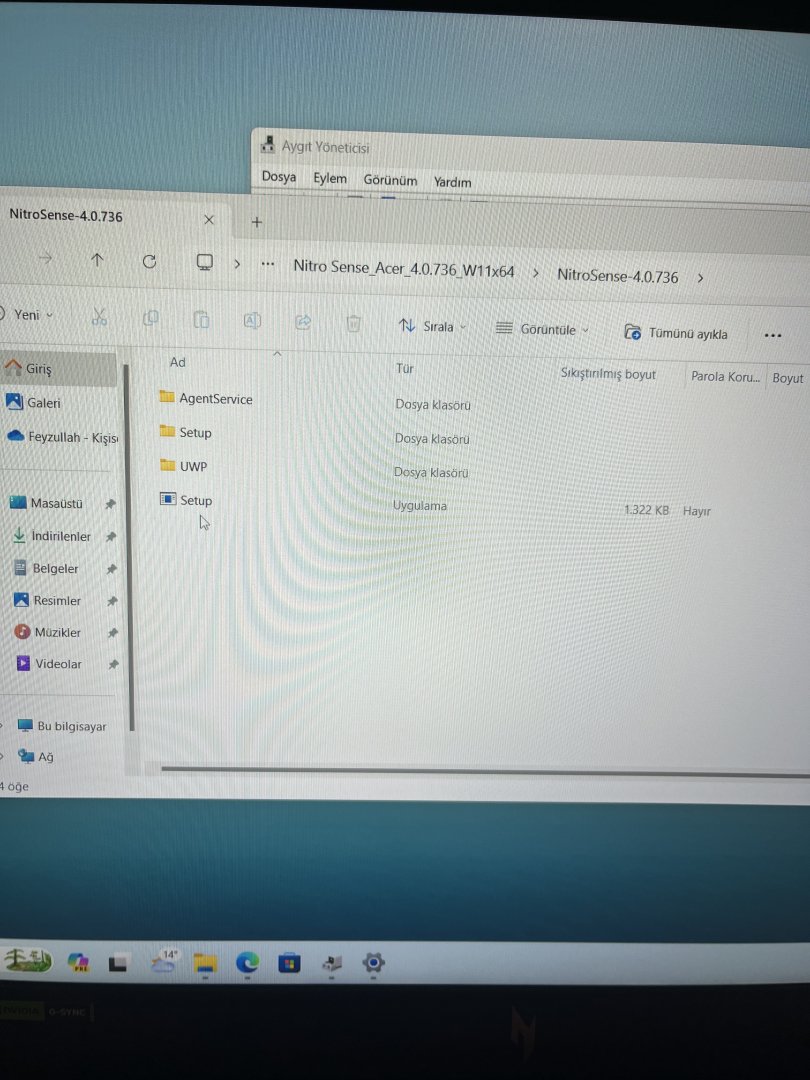
Task: Open the File Explorer taskbar icon
Action: tap(205, 962)
